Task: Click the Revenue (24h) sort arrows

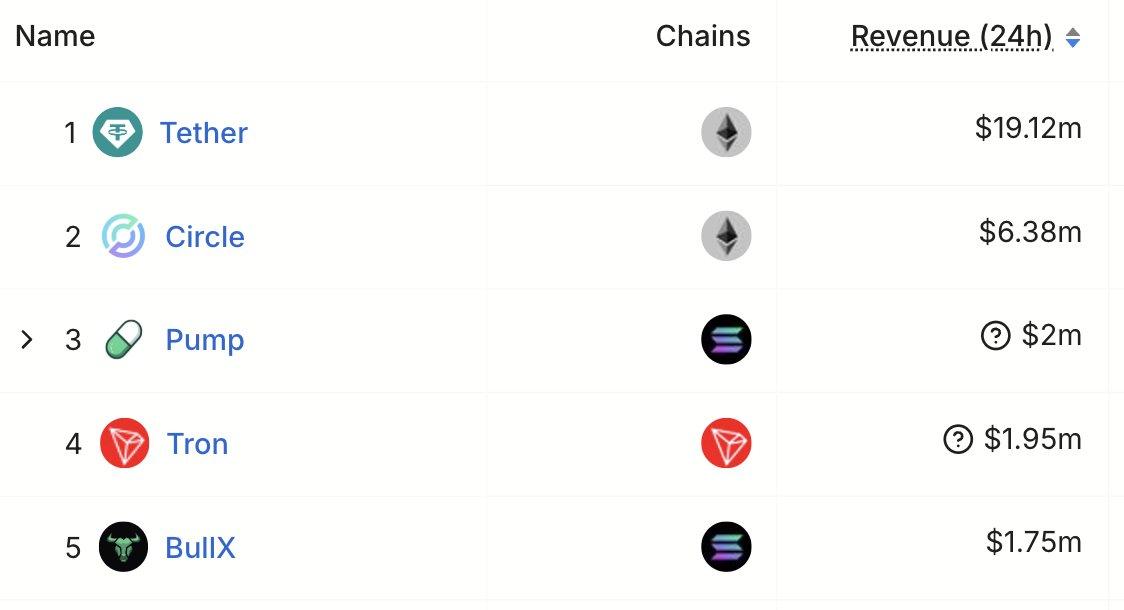Action: [x=1074, y=37]
